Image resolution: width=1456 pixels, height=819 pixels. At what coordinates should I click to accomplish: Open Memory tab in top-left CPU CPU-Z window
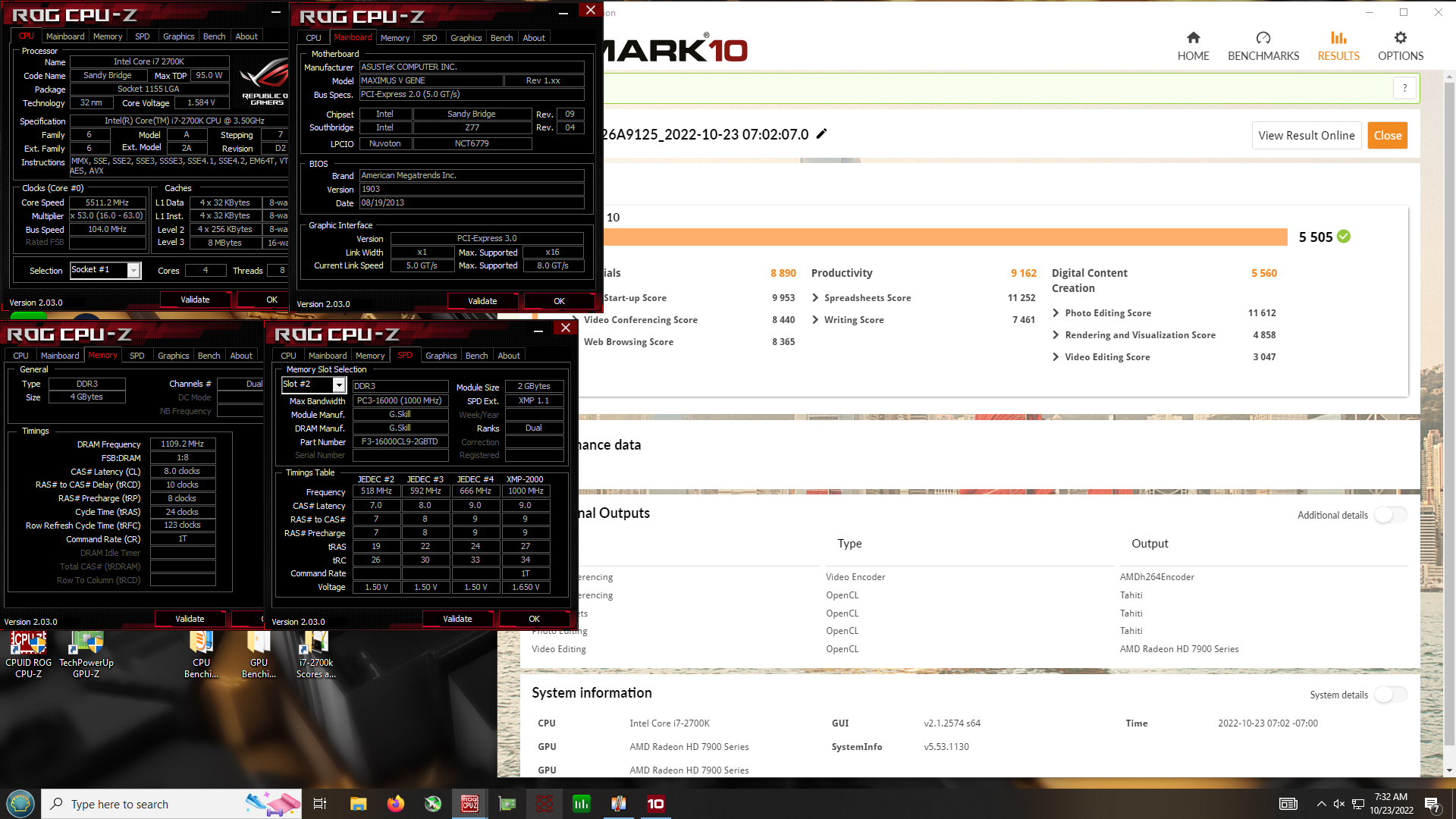click(108, 36)
